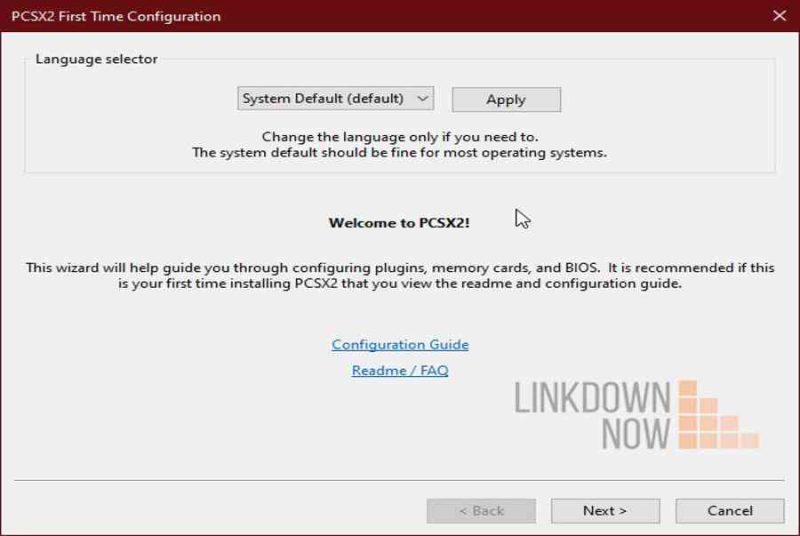Click the PCSX2 First Time Configuration title text
Screen dimensions: 800x536
[x=116, y=16]
